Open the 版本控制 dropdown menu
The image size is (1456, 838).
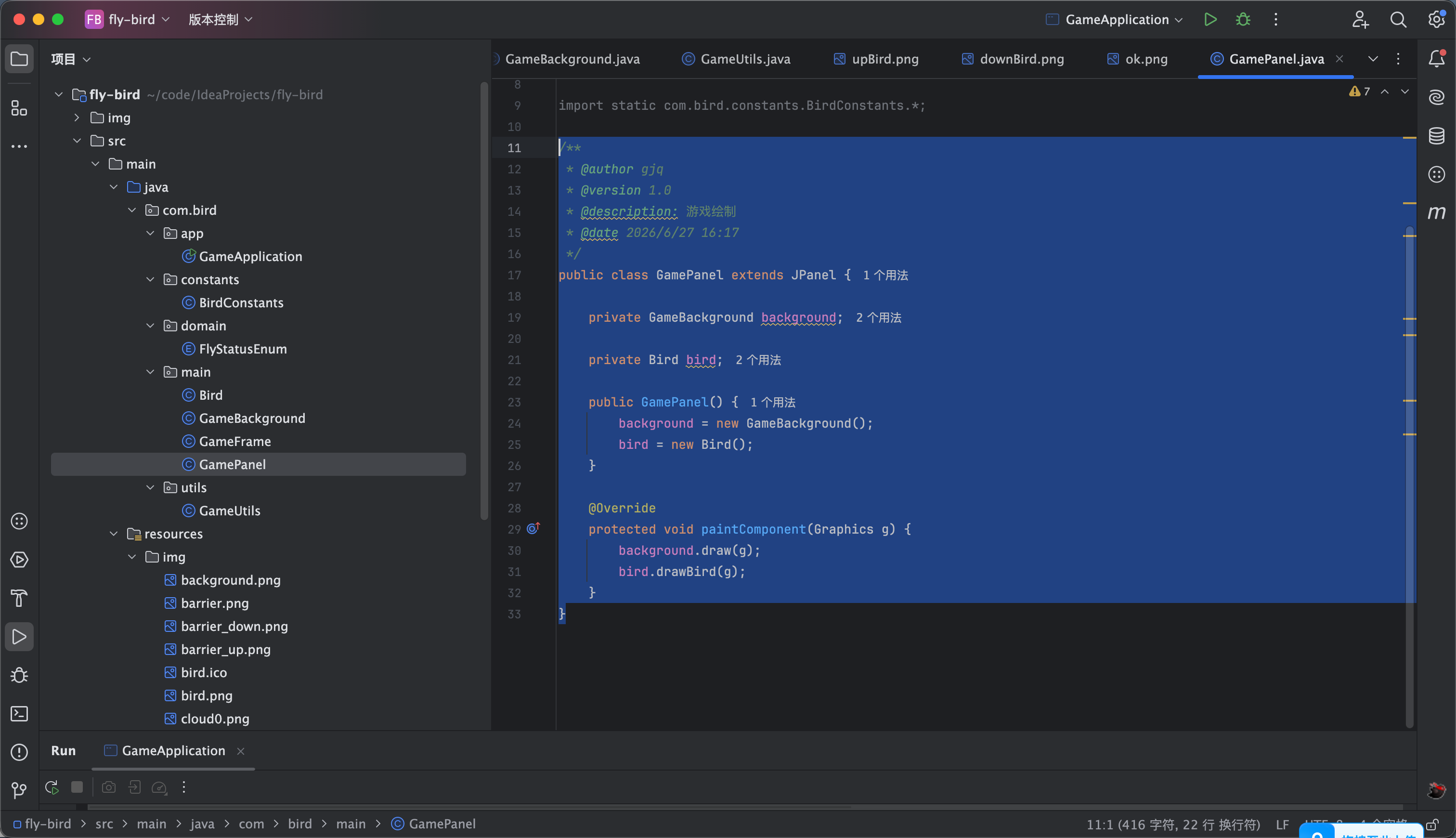(x=221, y=20)
